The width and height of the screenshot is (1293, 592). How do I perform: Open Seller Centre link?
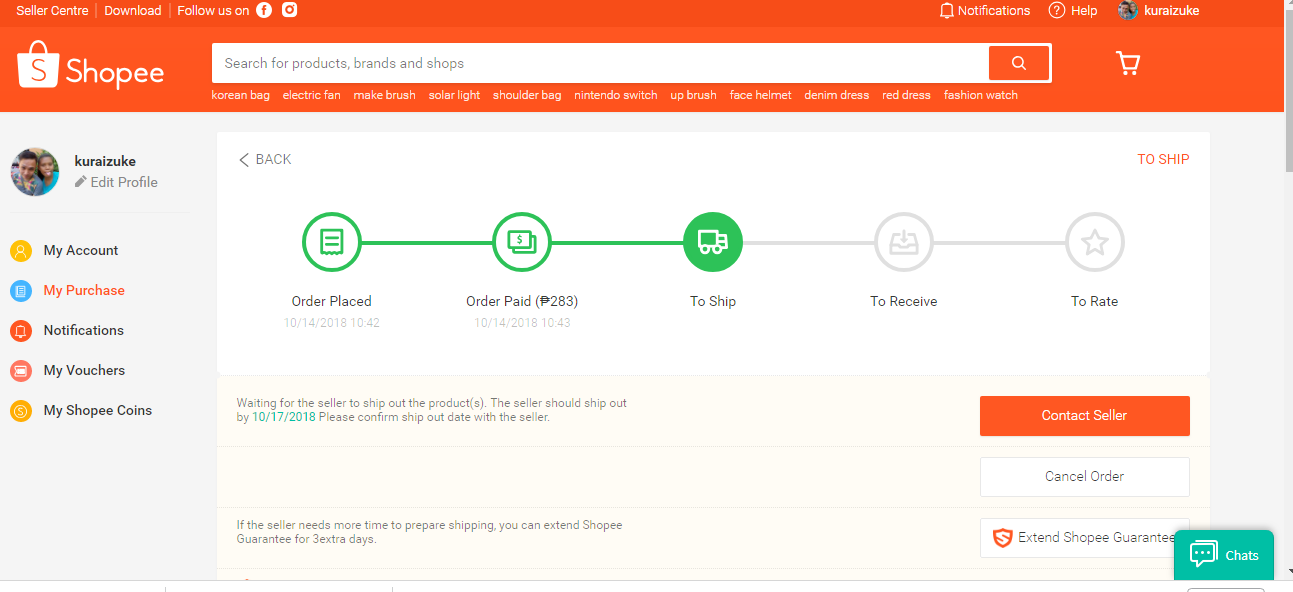click(52, 10)
